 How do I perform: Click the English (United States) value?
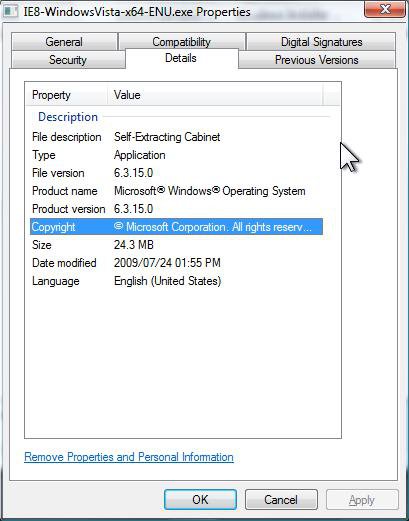(x=167, y=281)
